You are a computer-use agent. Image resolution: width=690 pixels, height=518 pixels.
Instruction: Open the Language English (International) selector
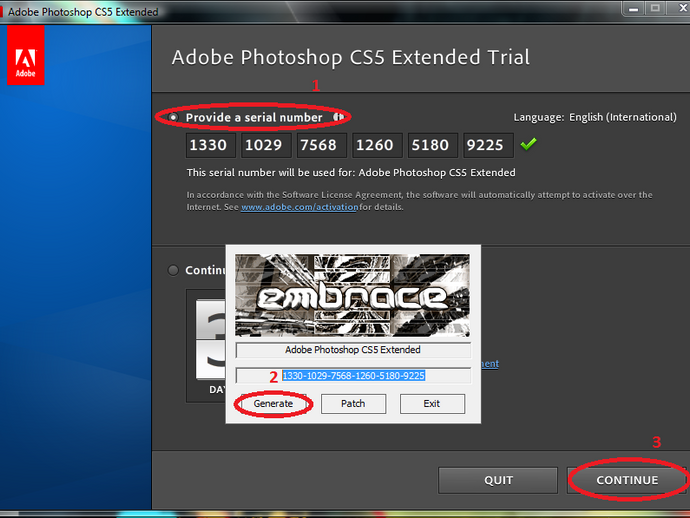click(595, 117)
